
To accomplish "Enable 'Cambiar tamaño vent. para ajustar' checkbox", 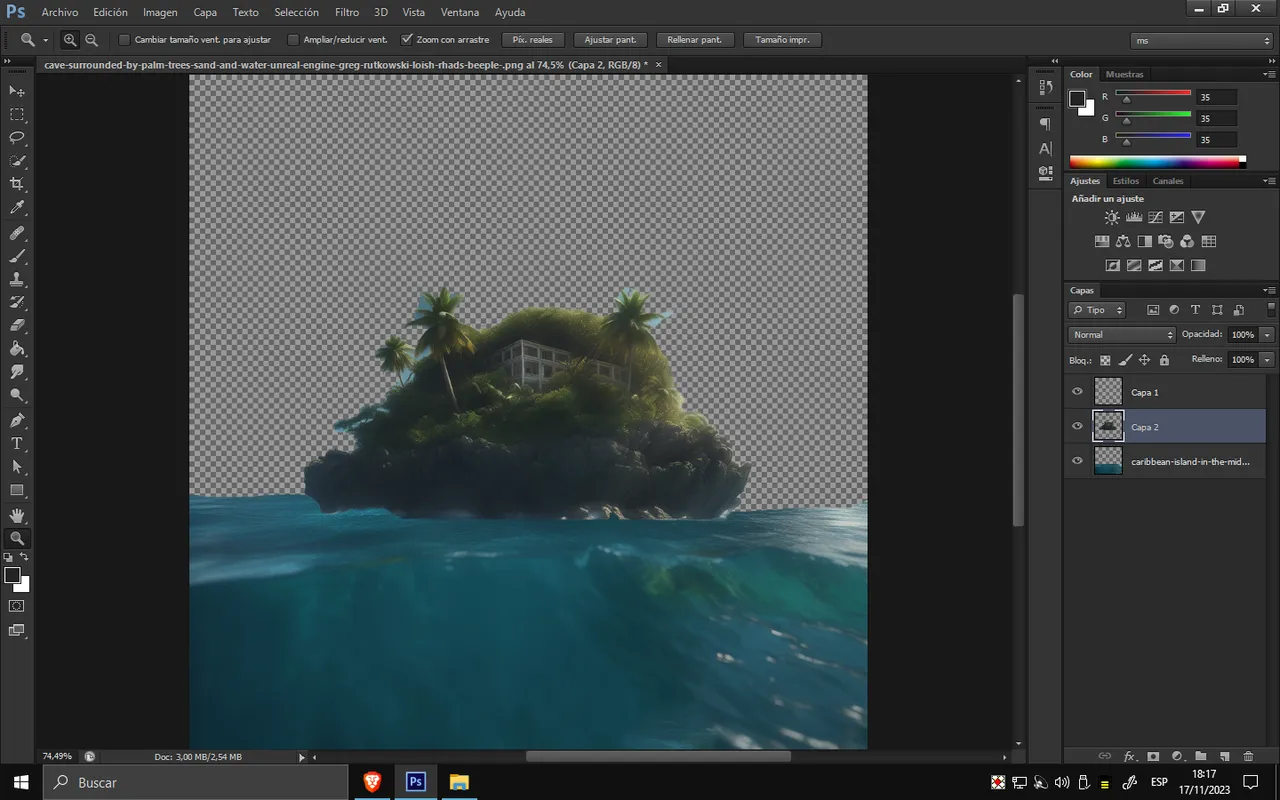I will point(125,40).
